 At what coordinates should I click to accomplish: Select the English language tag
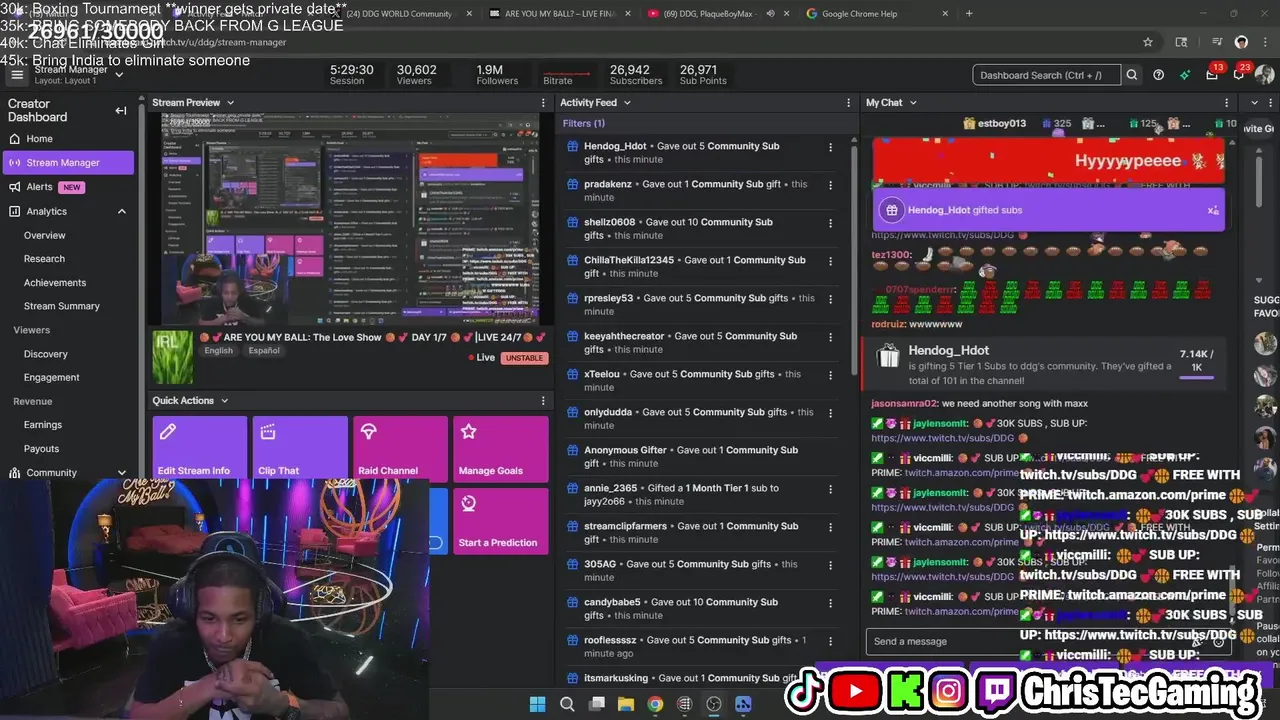(x=218, y=351)
